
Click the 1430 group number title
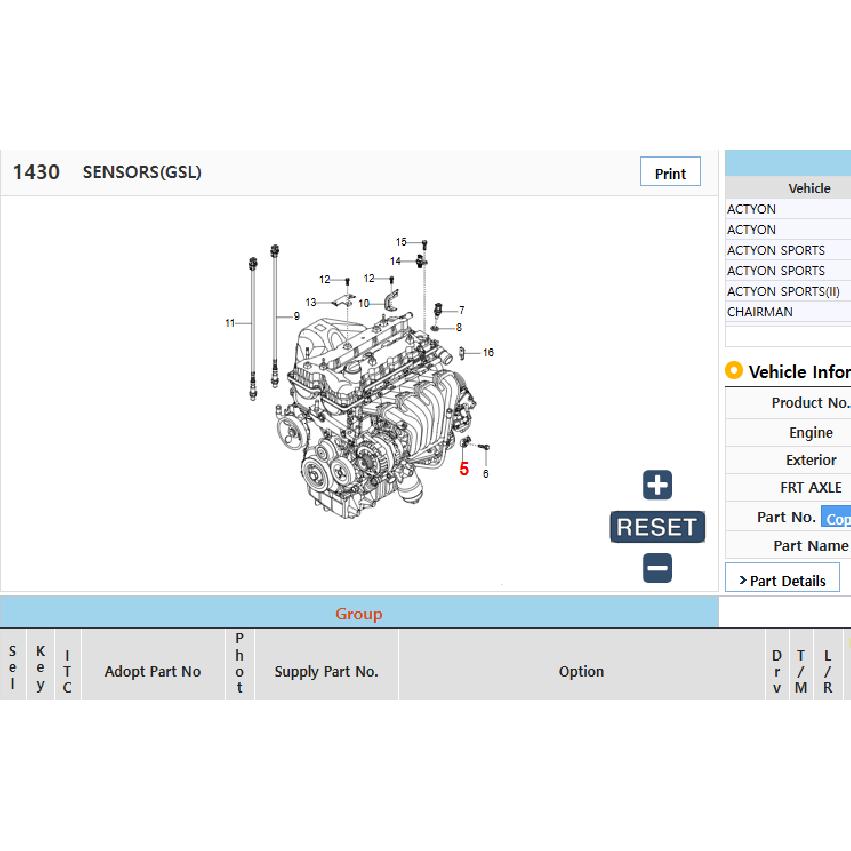point(36,172)
